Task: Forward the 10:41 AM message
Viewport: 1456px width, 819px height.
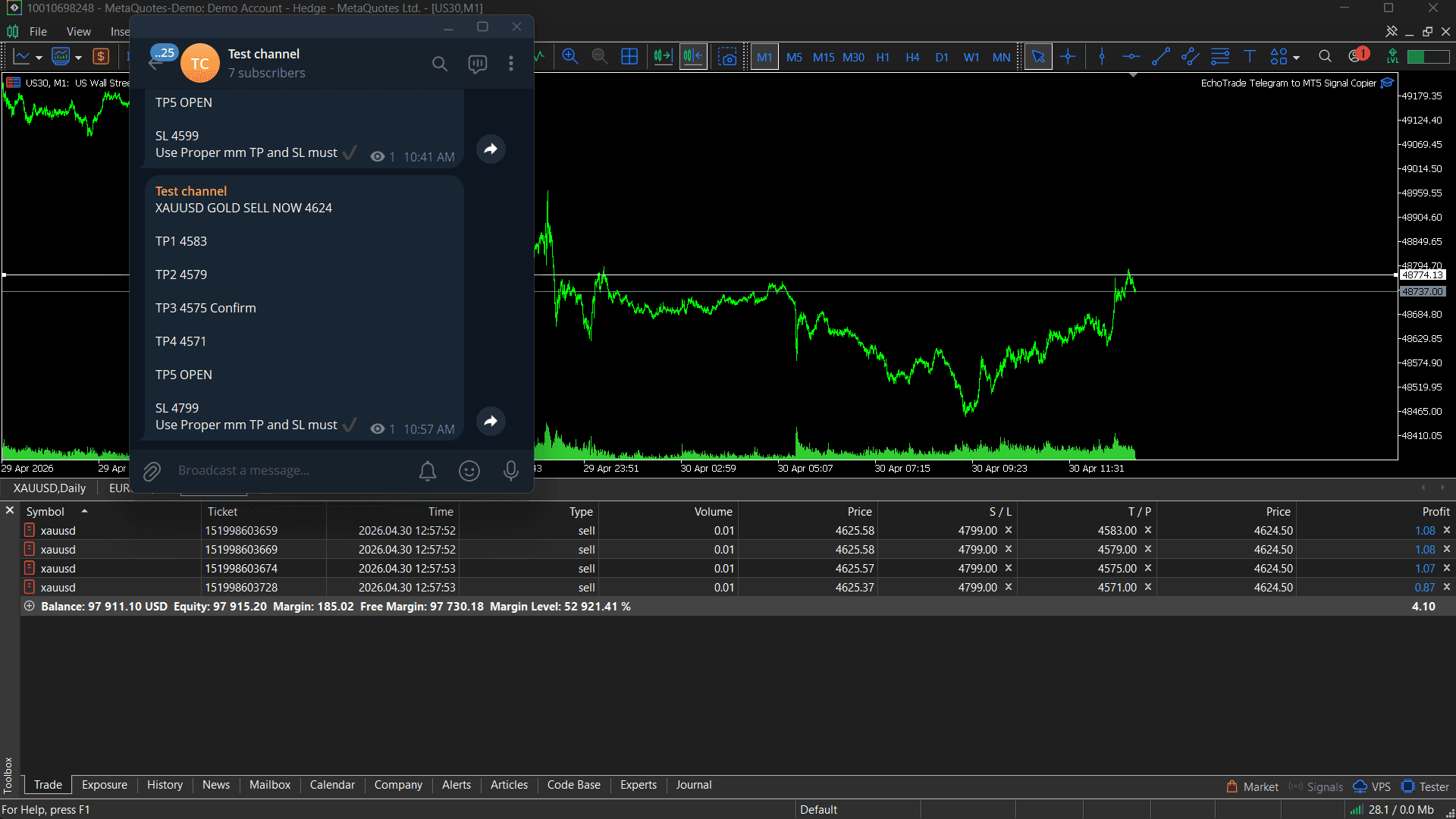Action: [491, 149]
